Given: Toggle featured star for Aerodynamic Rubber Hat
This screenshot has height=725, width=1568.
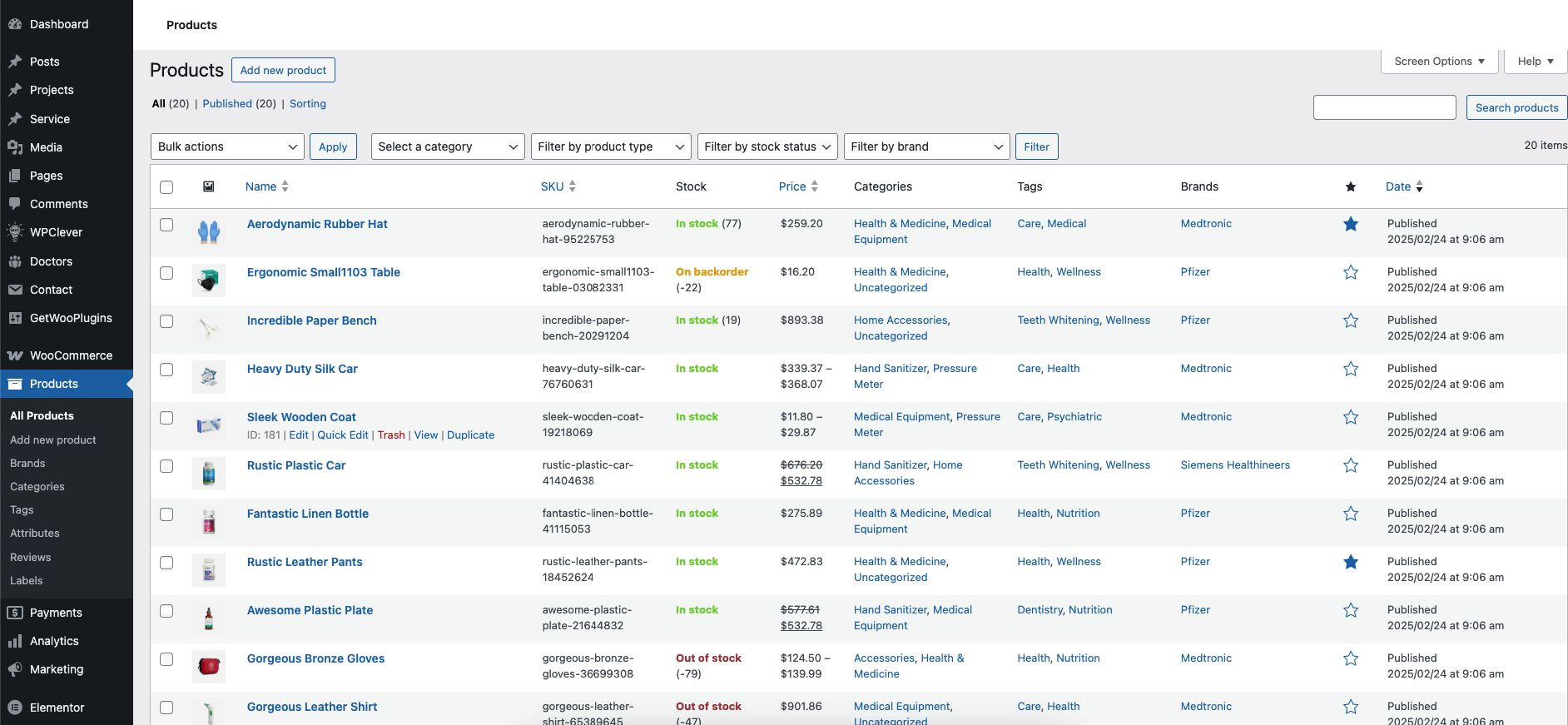Looking at the screenshot, I should click(1350, 224).
